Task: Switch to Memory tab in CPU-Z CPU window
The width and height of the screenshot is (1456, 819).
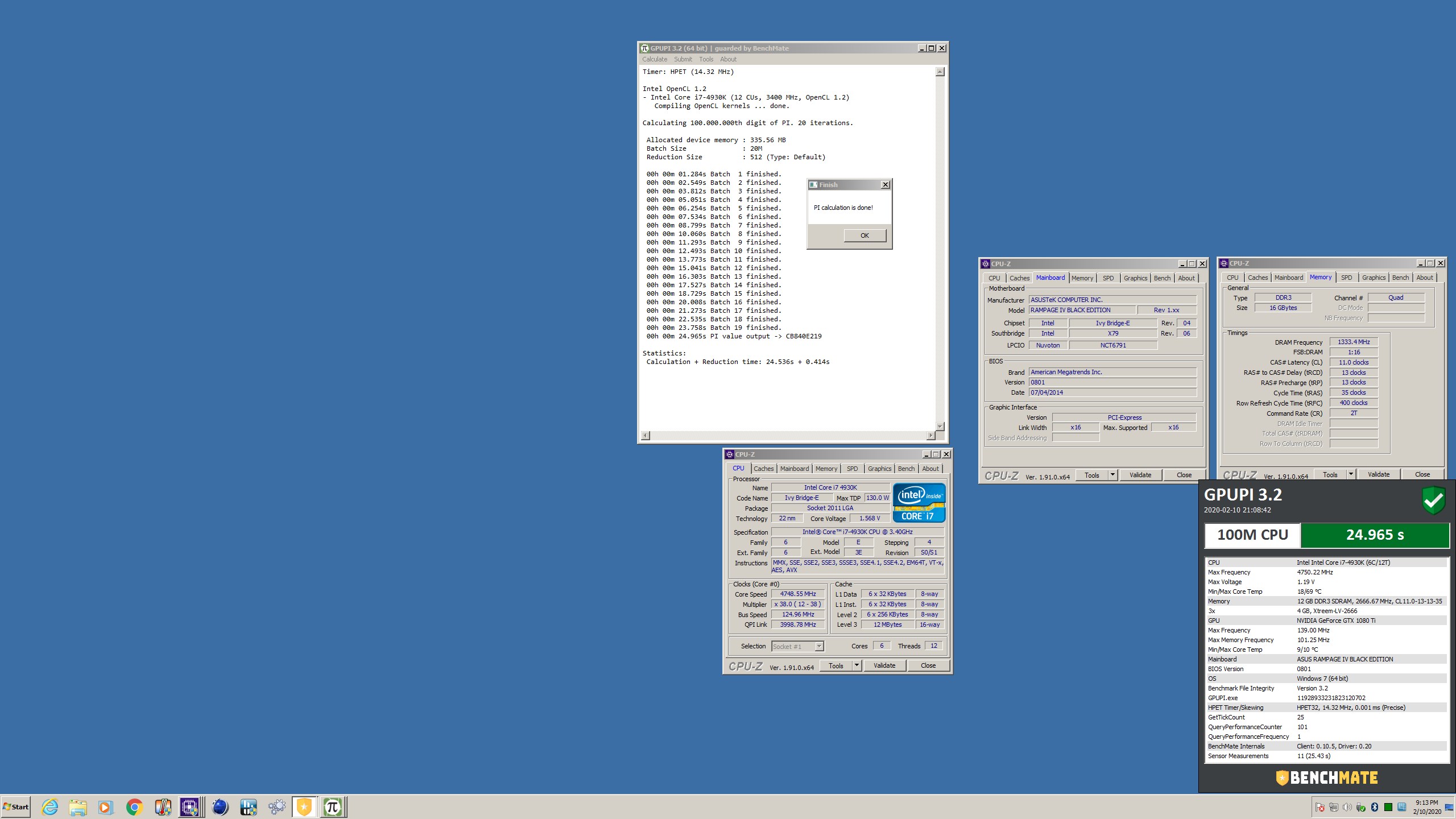Action: [826, 469]
